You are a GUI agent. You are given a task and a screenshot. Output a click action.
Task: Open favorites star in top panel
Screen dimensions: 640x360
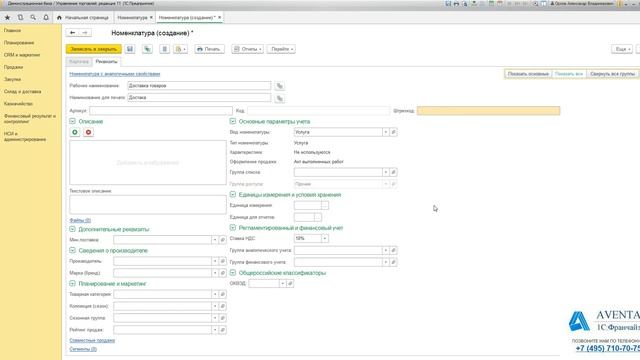point(7,18)
